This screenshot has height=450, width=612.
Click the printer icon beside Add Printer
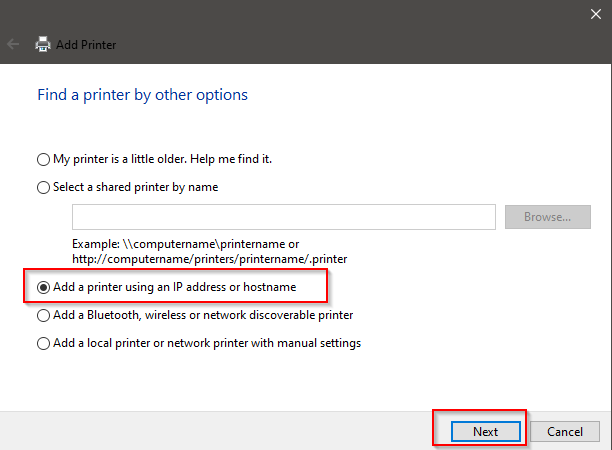(43, 45)
